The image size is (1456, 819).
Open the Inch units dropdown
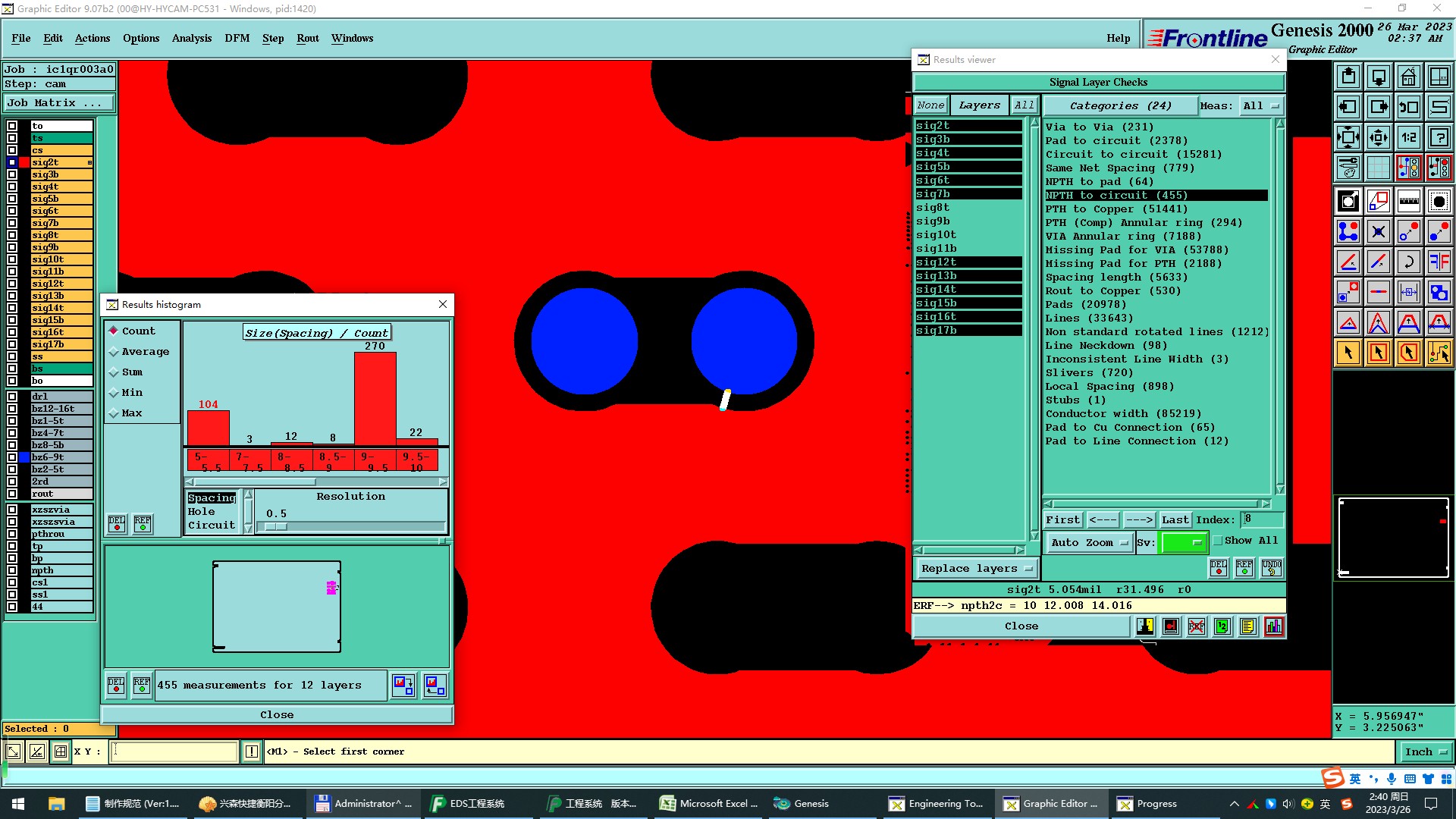click(x=1425, y=752)
